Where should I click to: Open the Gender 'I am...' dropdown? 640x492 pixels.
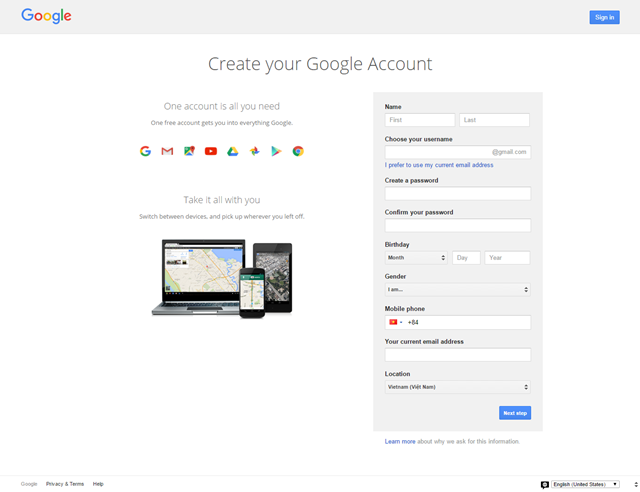tap(458, 289)
